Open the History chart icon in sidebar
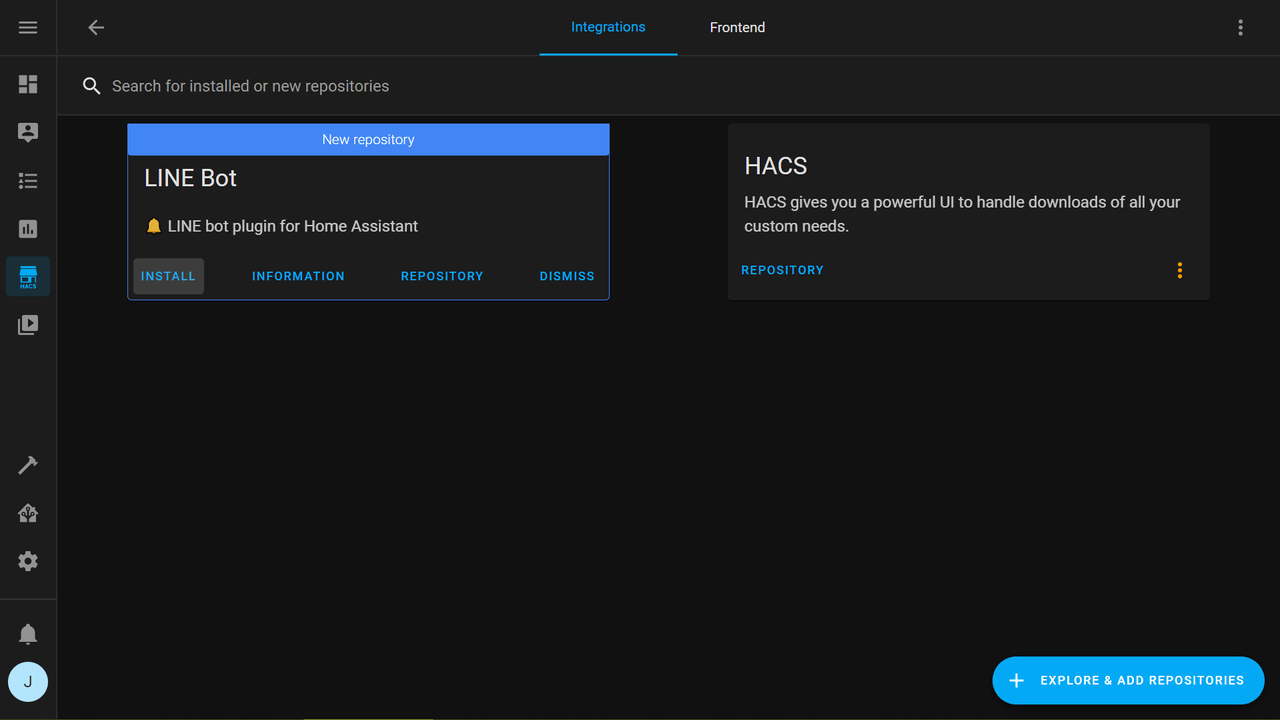Screen dimensions: 1280x720 click(28, 229)
